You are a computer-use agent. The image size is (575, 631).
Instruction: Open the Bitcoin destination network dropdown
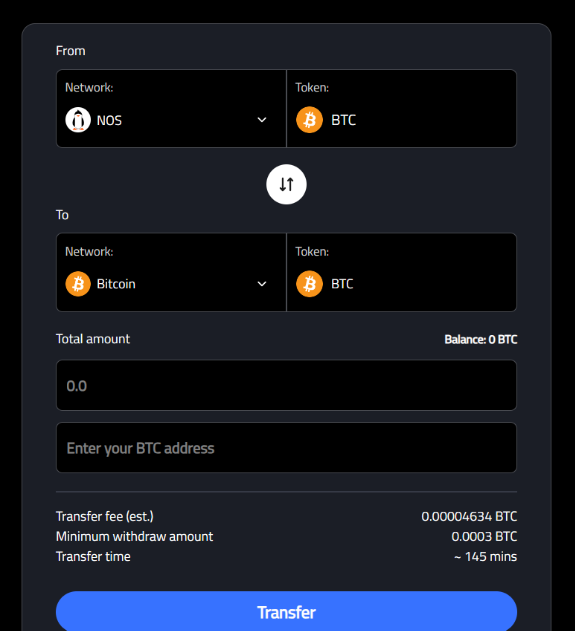coord(171,272)
